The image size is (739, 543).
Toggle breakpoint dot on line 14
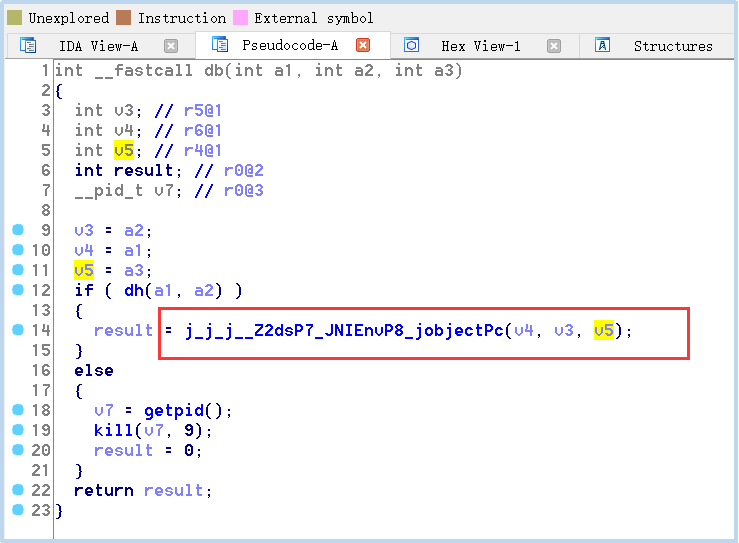18,329
